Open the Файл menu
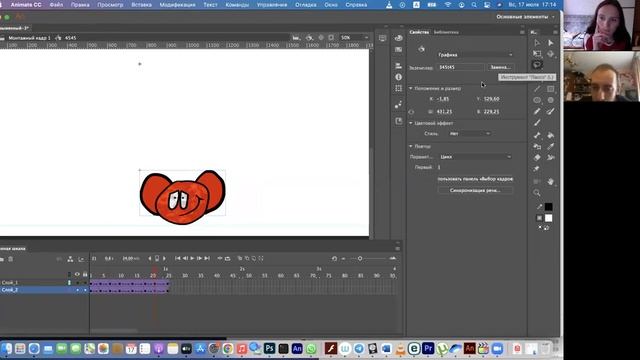This screenshot has height=360, width=640. [x=56, y=5]
